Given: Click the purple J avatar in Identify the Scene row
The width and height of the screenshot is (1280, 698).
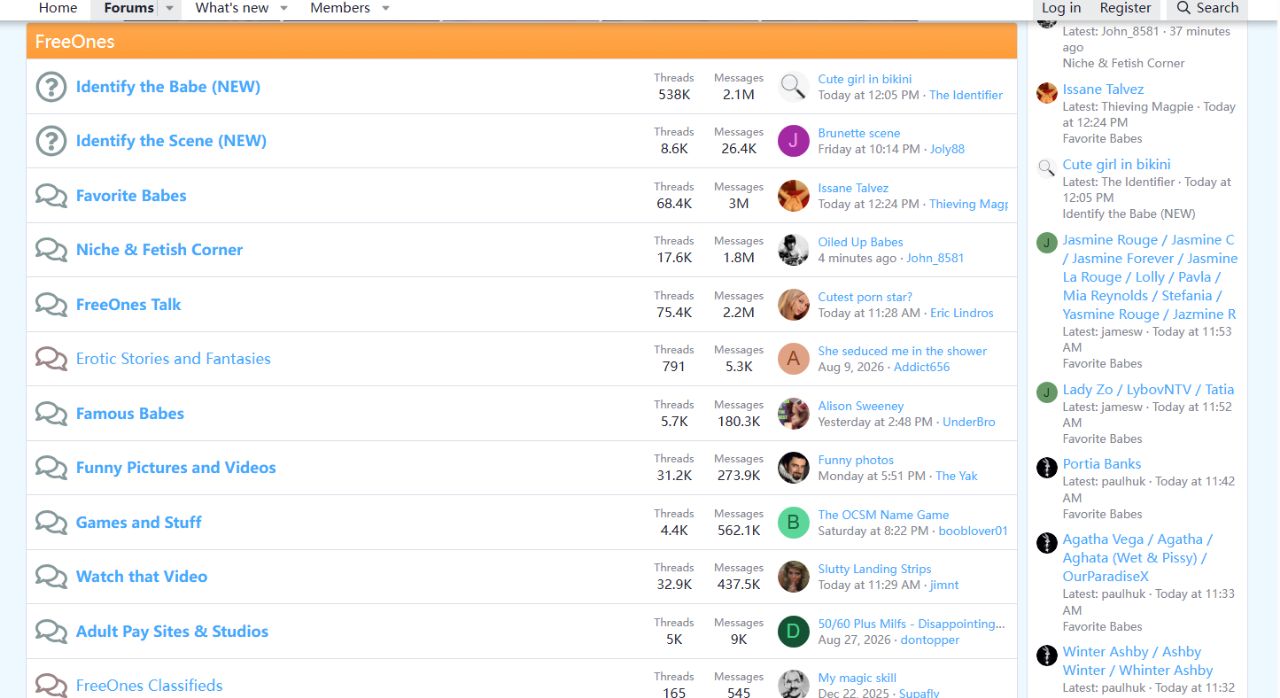Looking at the screenshot, I should point(793,141).
